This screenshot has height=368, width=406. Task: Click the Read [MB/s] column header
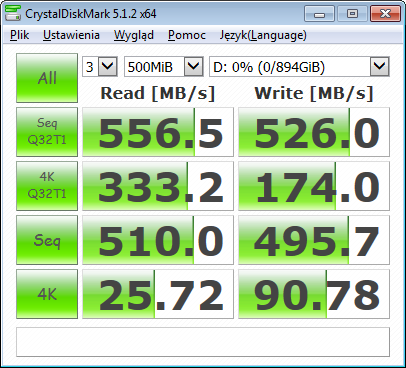pos(158,93)
